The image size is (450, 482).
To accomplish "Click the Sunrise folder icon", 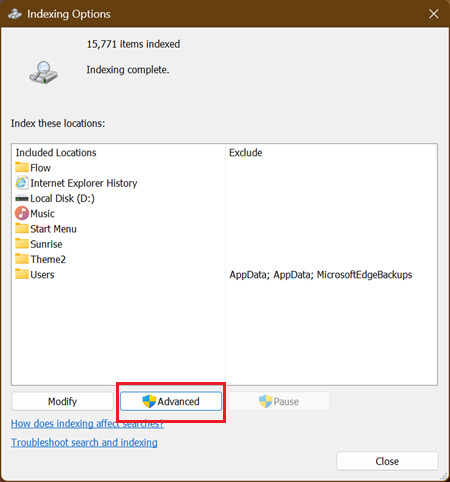I will [22, 244].
